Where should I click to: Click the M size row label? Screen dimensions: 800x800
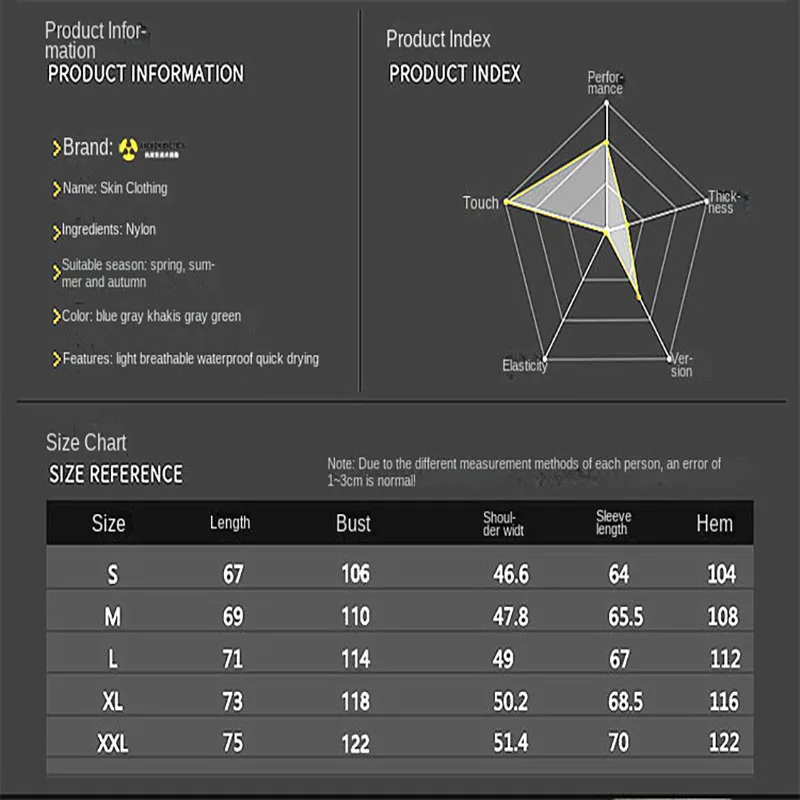point(112,617)
